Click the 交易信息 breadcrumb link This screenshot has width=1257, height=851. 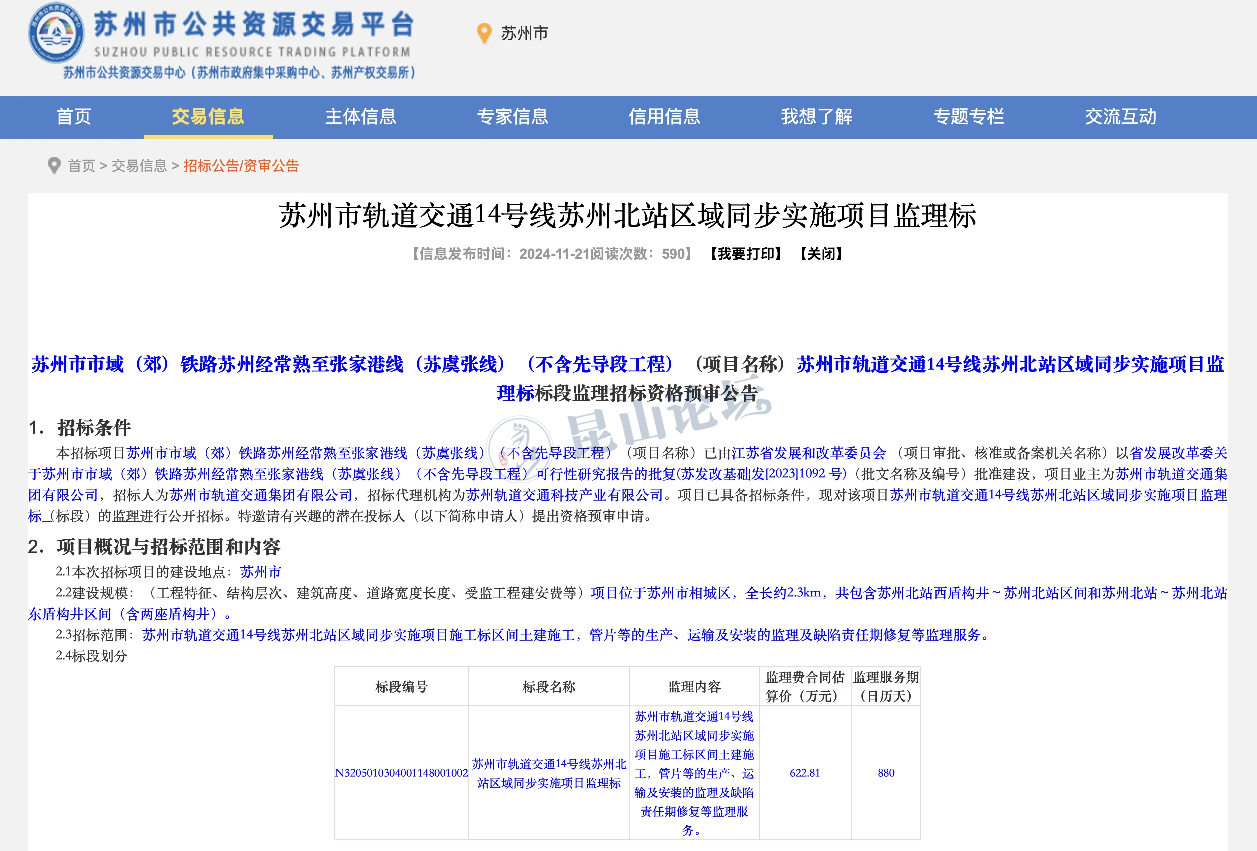pyautogui.click(x=139, y=166)
